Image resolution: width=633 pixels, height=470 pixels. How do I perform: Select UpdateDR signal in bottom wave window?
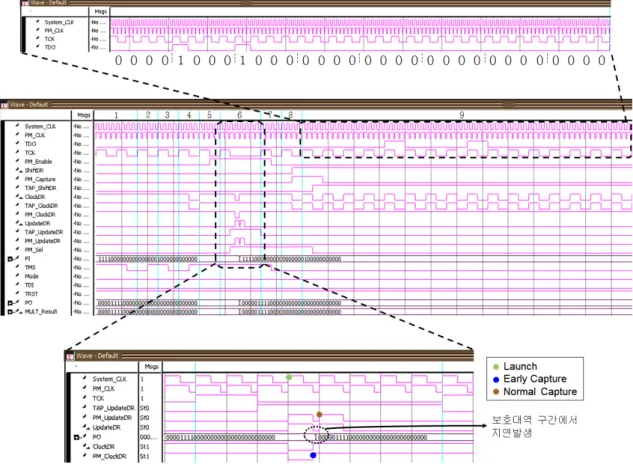pyautogui.click(x=106, y=428)
